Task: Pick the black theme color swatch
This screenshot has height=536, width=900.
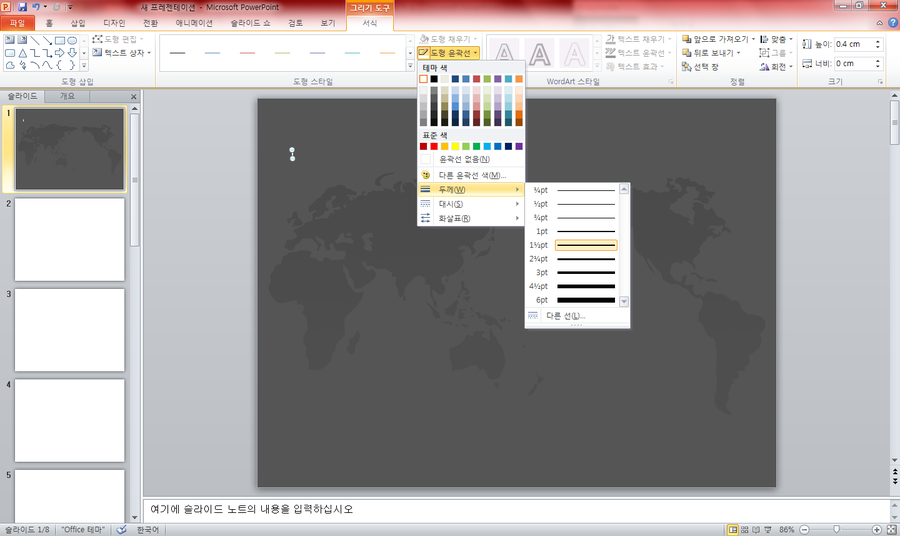Action: [434, 79]
